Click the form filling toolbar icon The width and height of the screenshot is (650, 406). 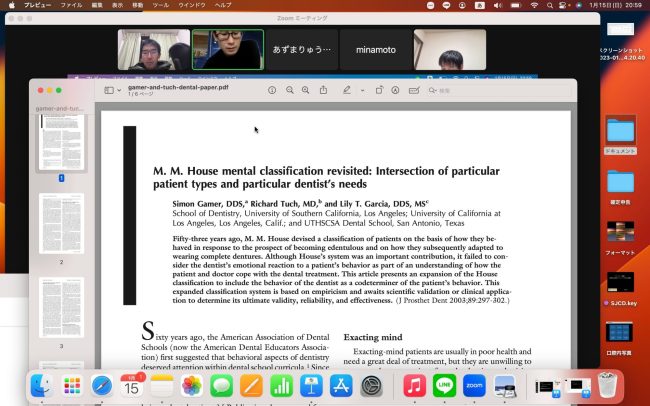414,90
